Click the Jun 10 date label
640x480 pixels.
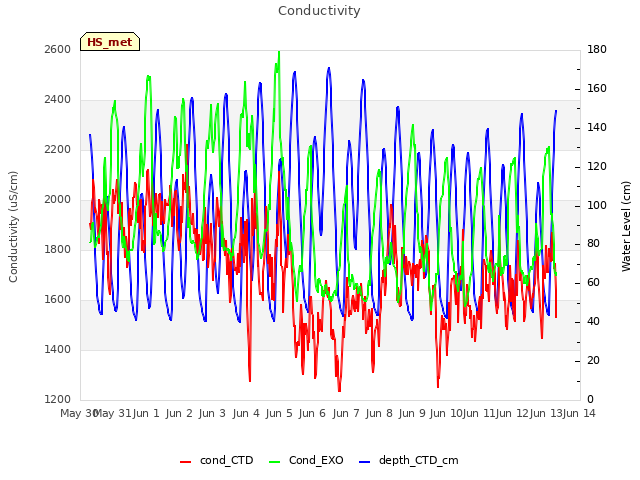tap(446, 413)
